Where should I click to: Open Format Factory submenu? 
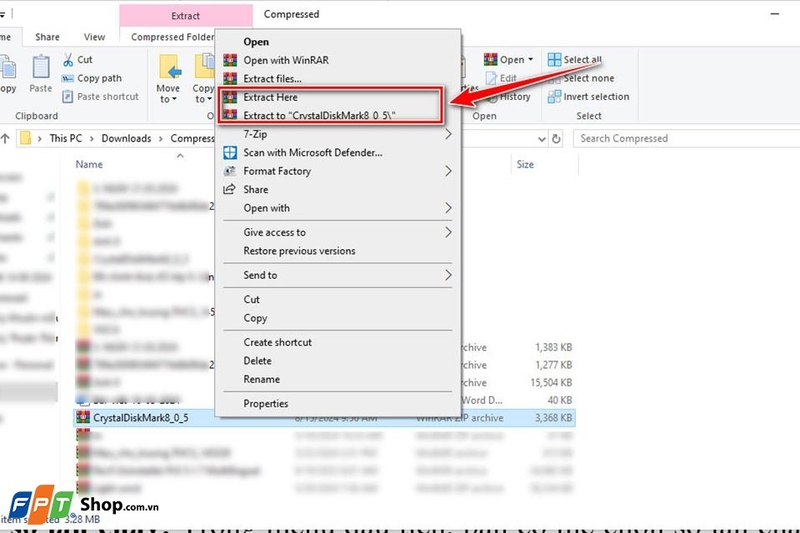click(337, 171)
